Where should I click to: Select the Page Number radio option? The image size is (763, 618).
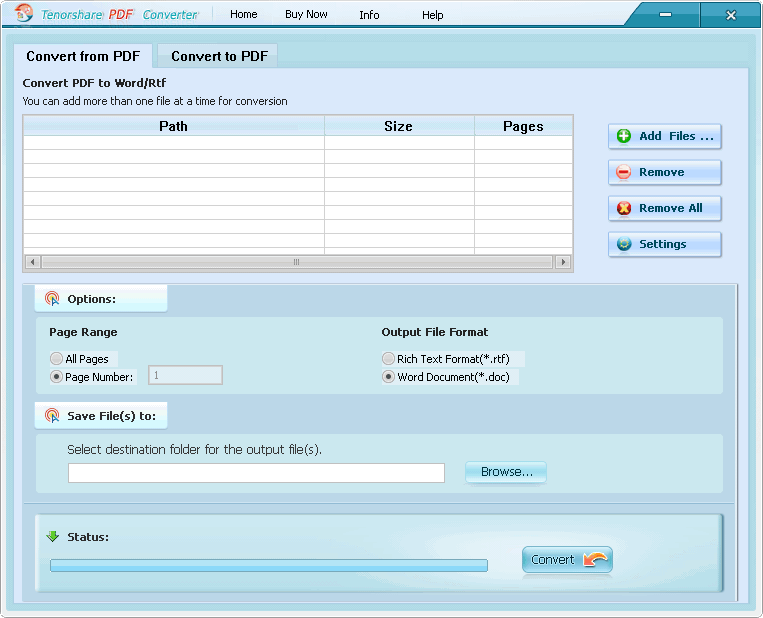56,377
